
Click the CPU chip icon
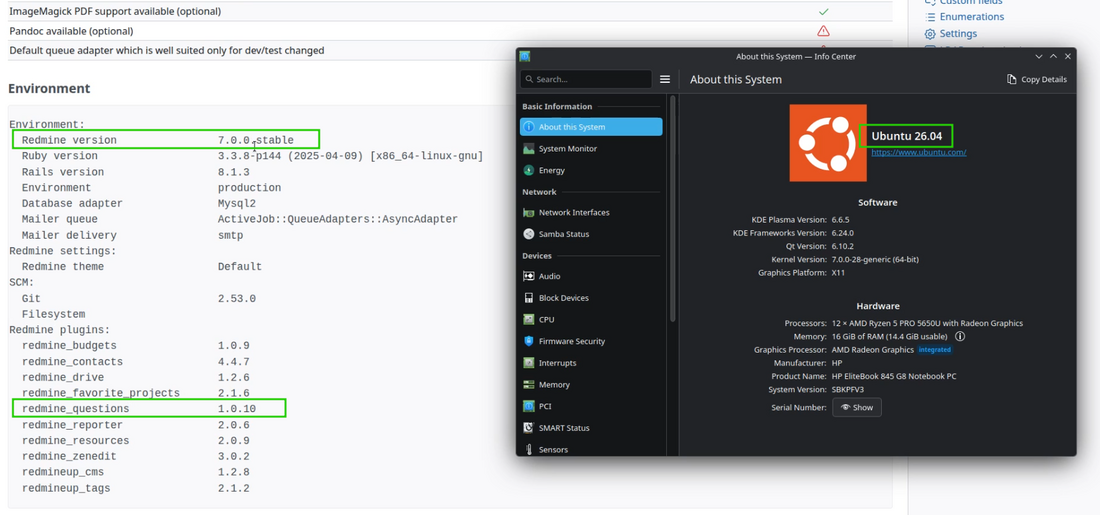(529, 319)
